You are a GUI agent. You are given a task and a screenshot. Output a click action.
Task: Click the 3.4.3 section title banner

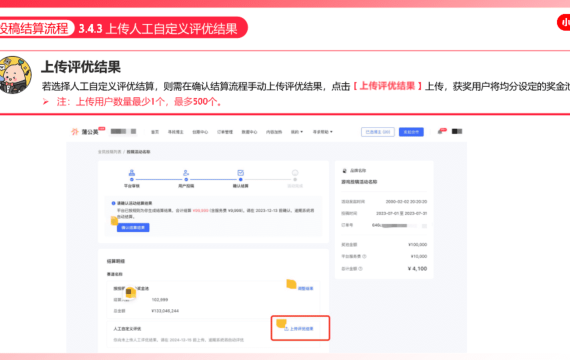point(158,28)
